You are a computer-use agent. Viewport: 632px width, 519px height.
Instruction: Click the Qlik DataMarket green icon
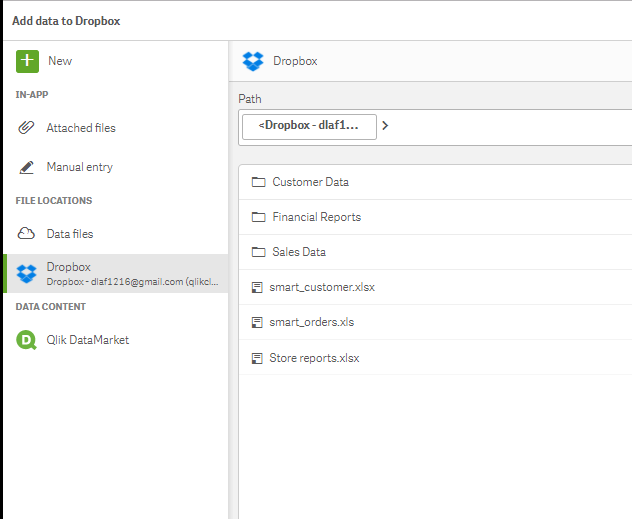pos(27,340)
